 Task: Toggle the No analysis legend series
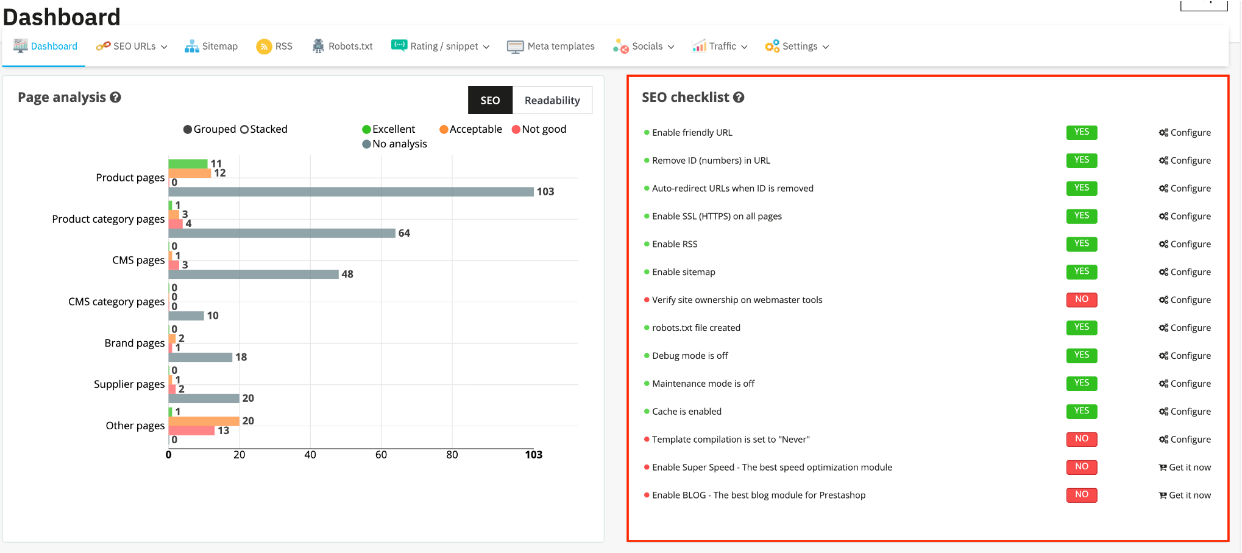pos(394,144)
